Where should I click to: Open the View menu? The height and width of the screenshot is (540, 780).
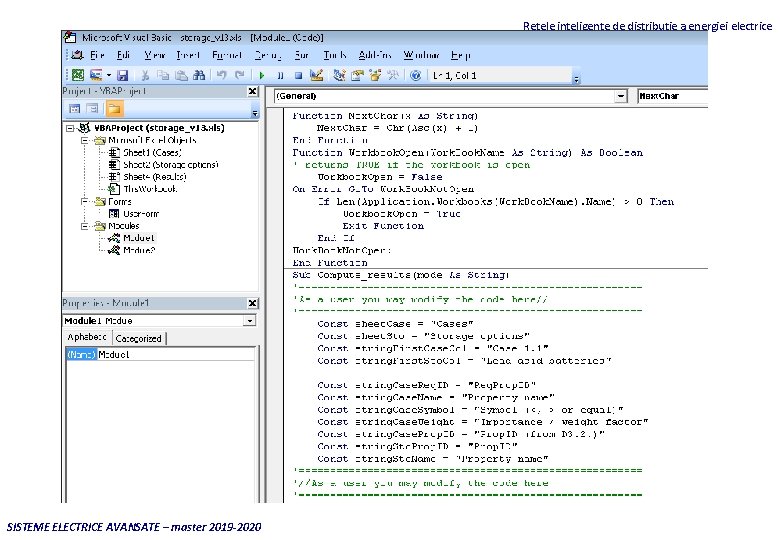(x=155, y=55)
